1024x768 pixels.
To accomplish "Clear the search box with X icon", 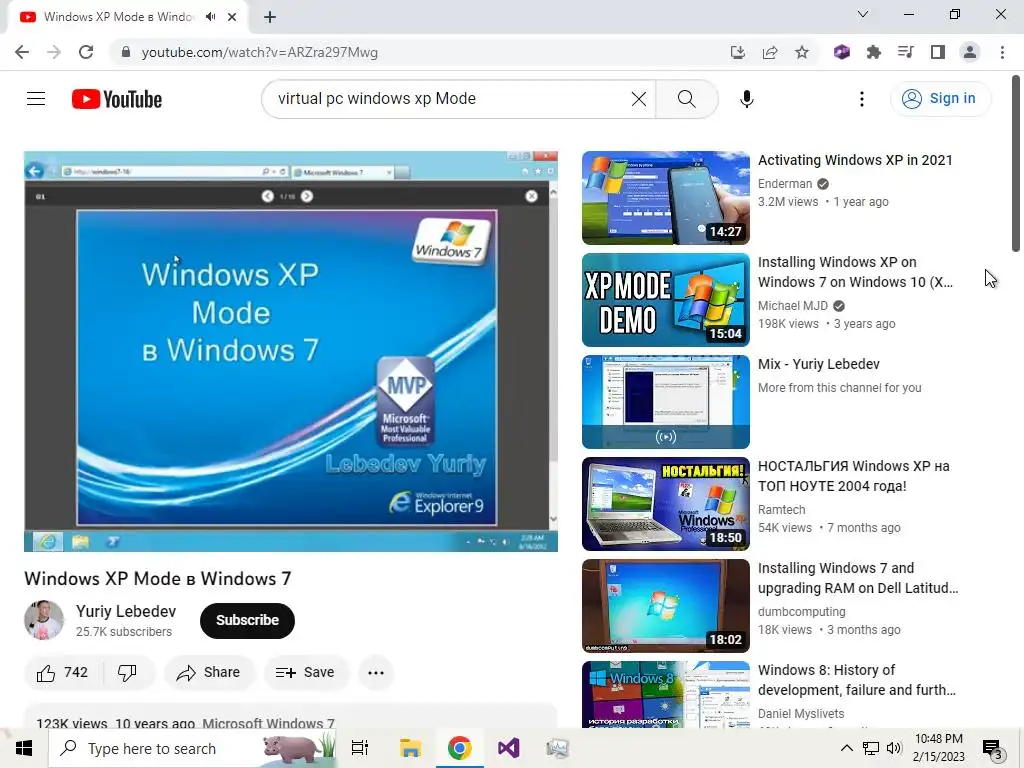I will click(x=639, y=99).
